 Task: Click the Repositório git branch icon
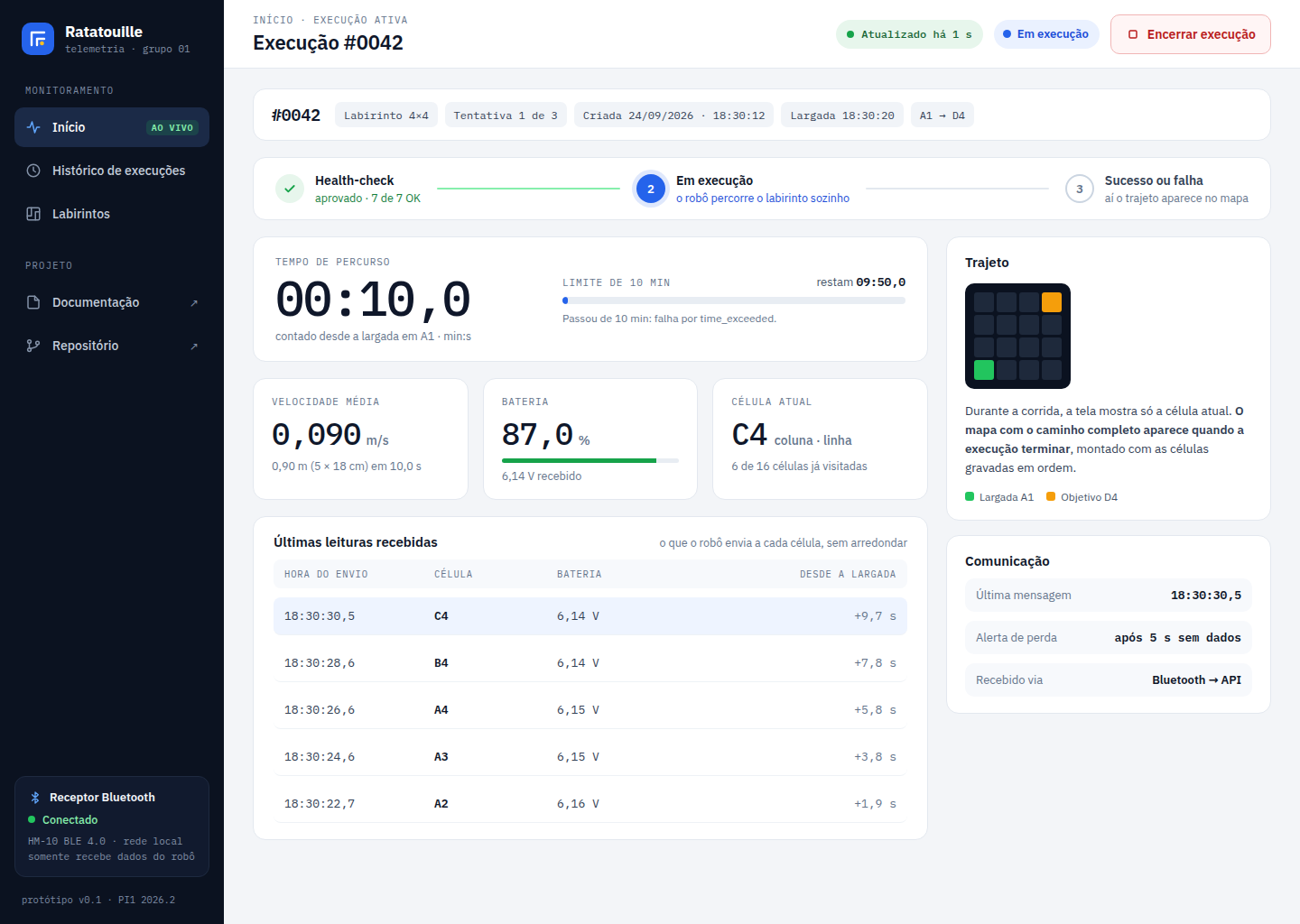33,346
